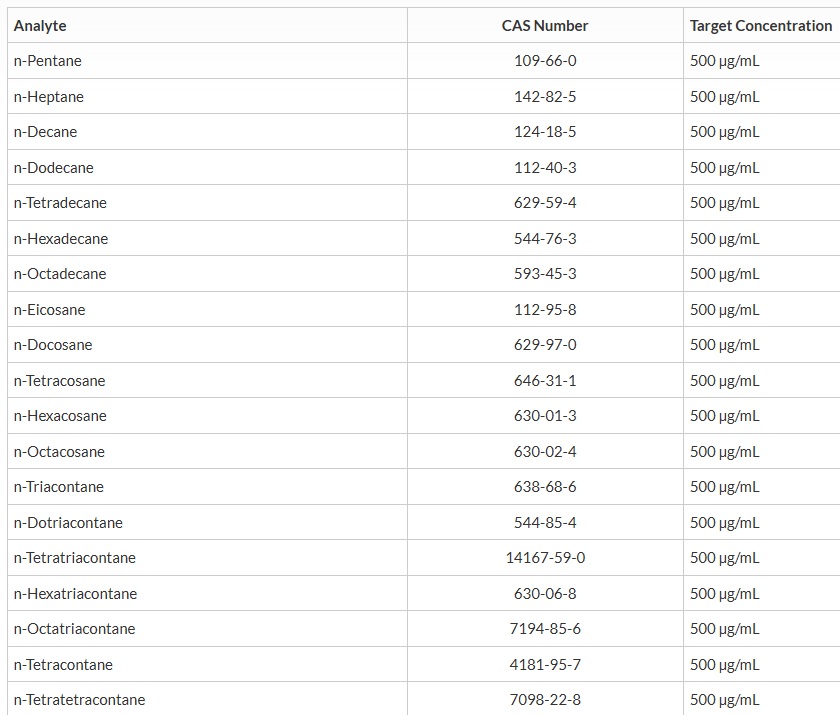Screen dimensions: 840x715
Task: Click the Target Concentration column header
Action: [x=760, y=26]
